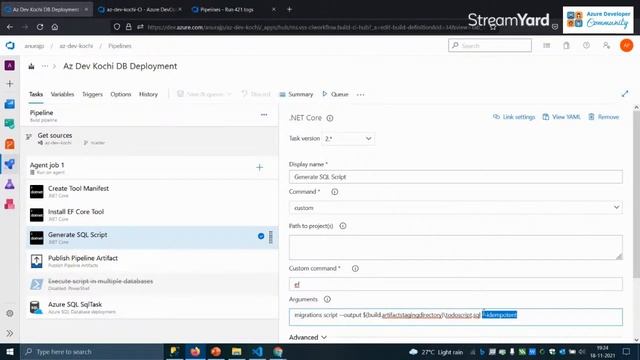Click the Queue button
This screenshot has width=640, height=360.
pos(335,94)
